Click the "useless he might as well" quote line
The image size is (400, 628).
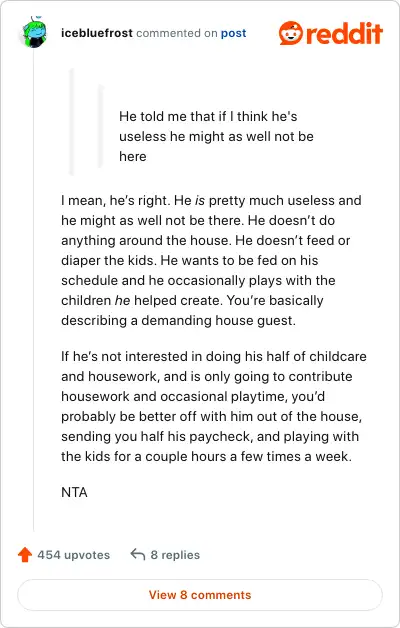(216, 136)
